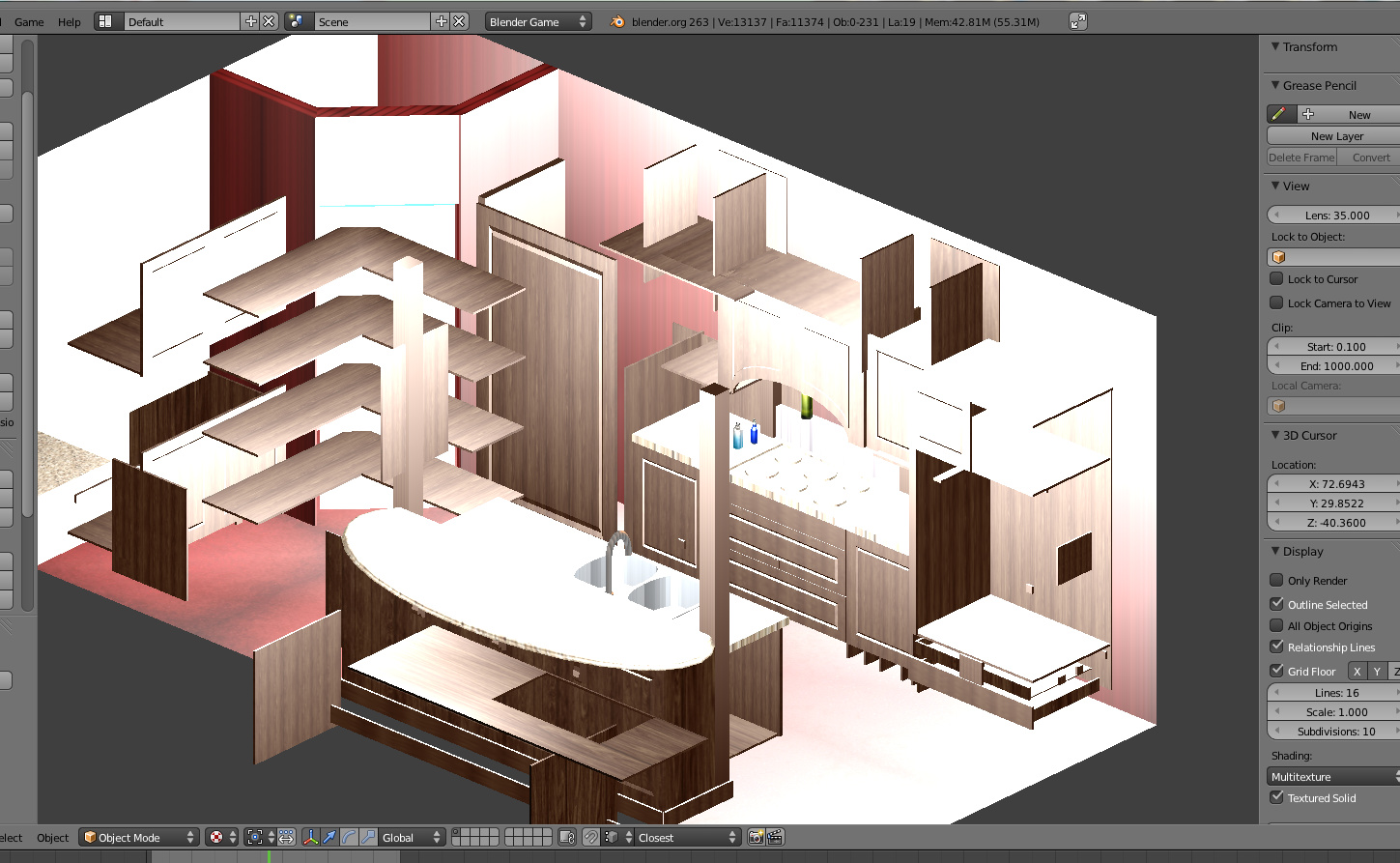The width and height of the screenshot is (1400, 863).
Task: Click the Lens 35.000 field
Action: (x=1333, y=215)
